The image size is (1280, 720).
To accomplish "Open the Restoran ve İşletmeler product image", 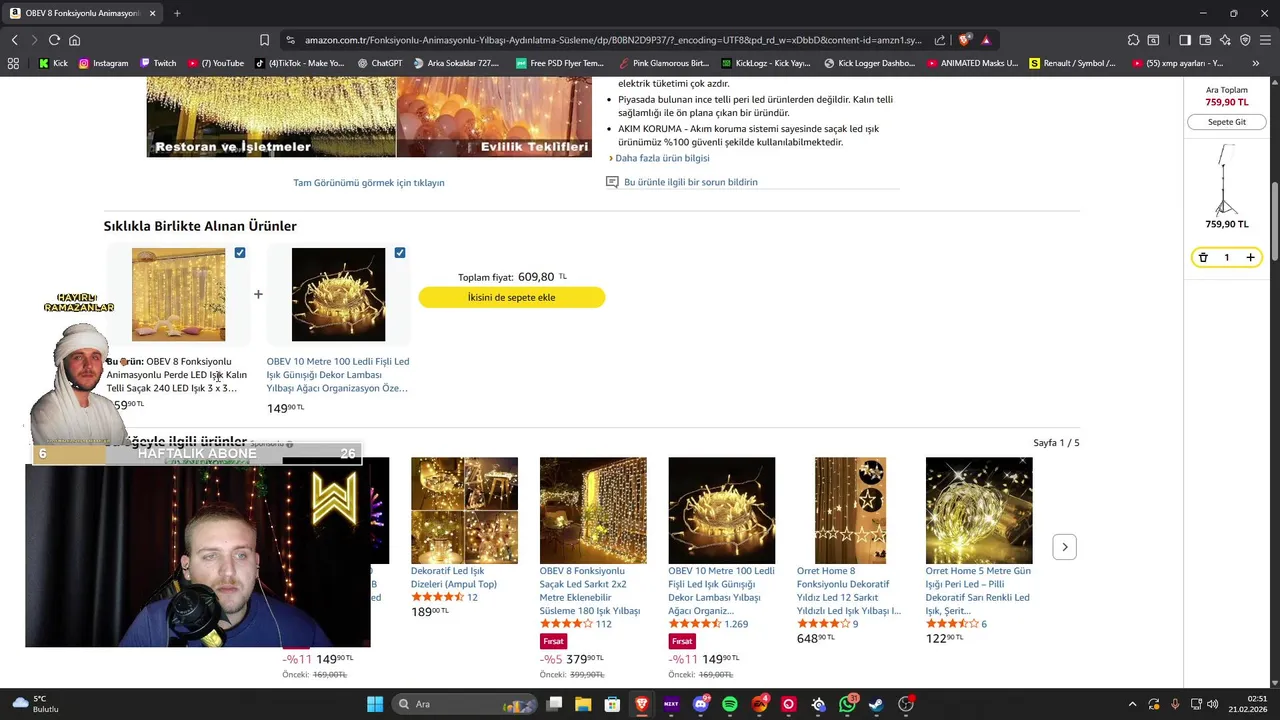I will [271, 115].
